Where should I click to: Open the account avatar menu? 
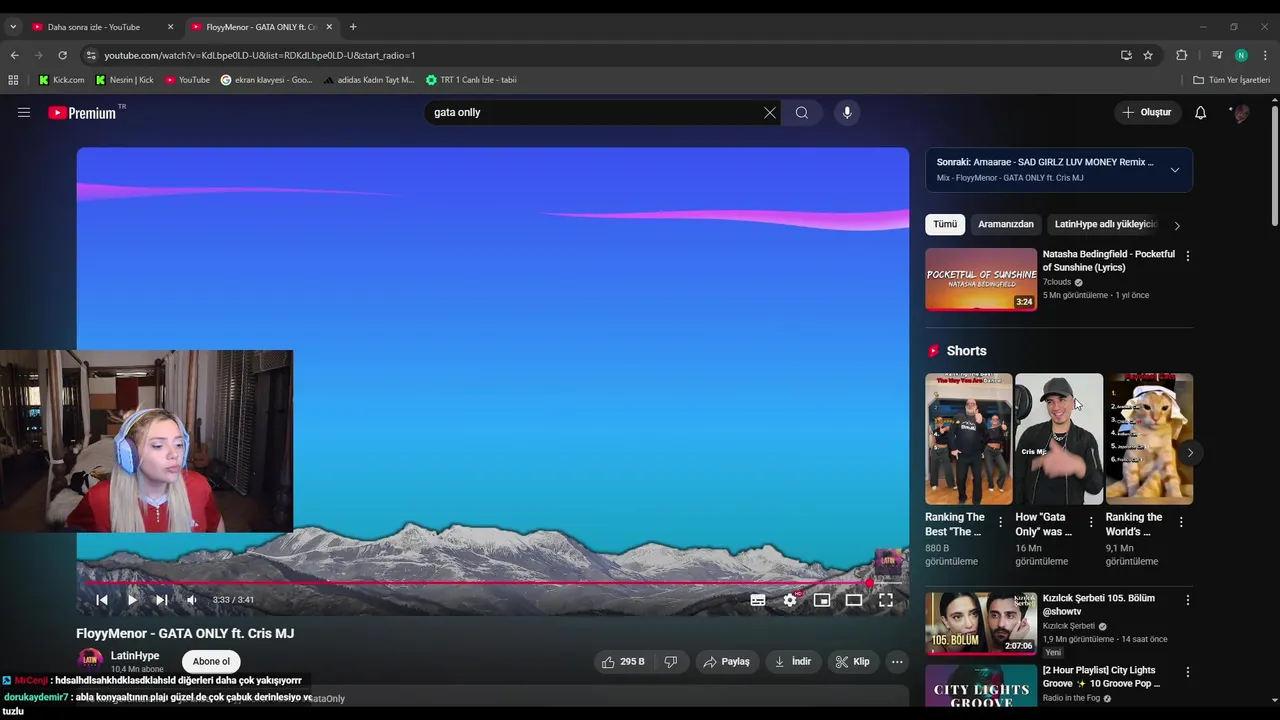click(1241, 113)
